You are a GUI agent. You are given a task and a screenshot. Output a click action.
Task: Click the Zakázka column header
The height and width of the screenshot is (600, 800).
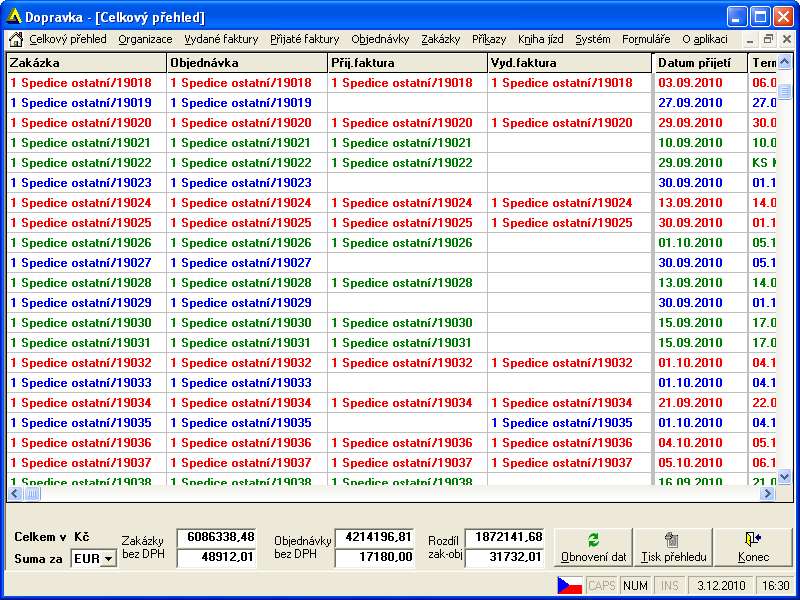(x=87, y=63)
